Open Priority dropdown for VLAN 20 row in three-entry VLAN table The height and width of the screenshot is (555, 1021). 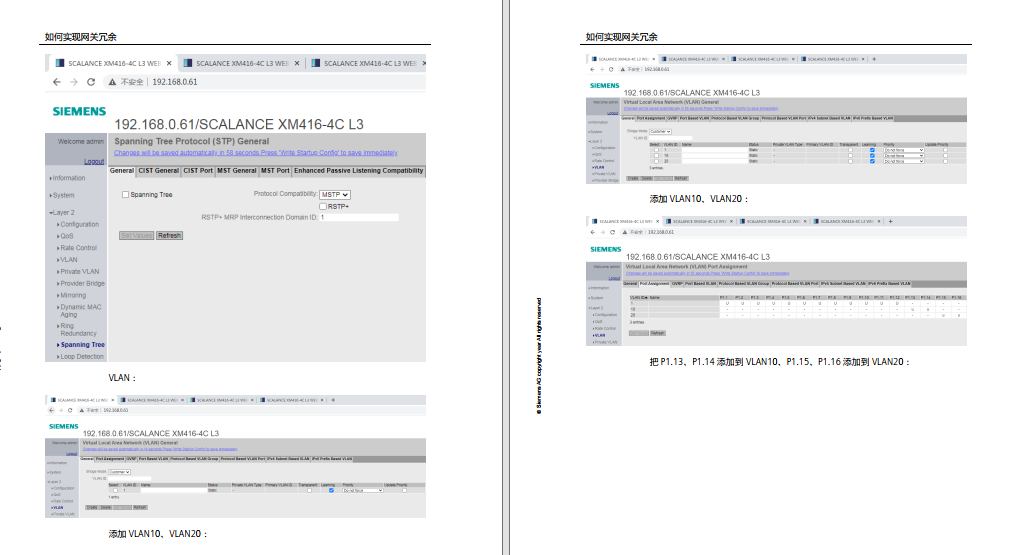904,162
